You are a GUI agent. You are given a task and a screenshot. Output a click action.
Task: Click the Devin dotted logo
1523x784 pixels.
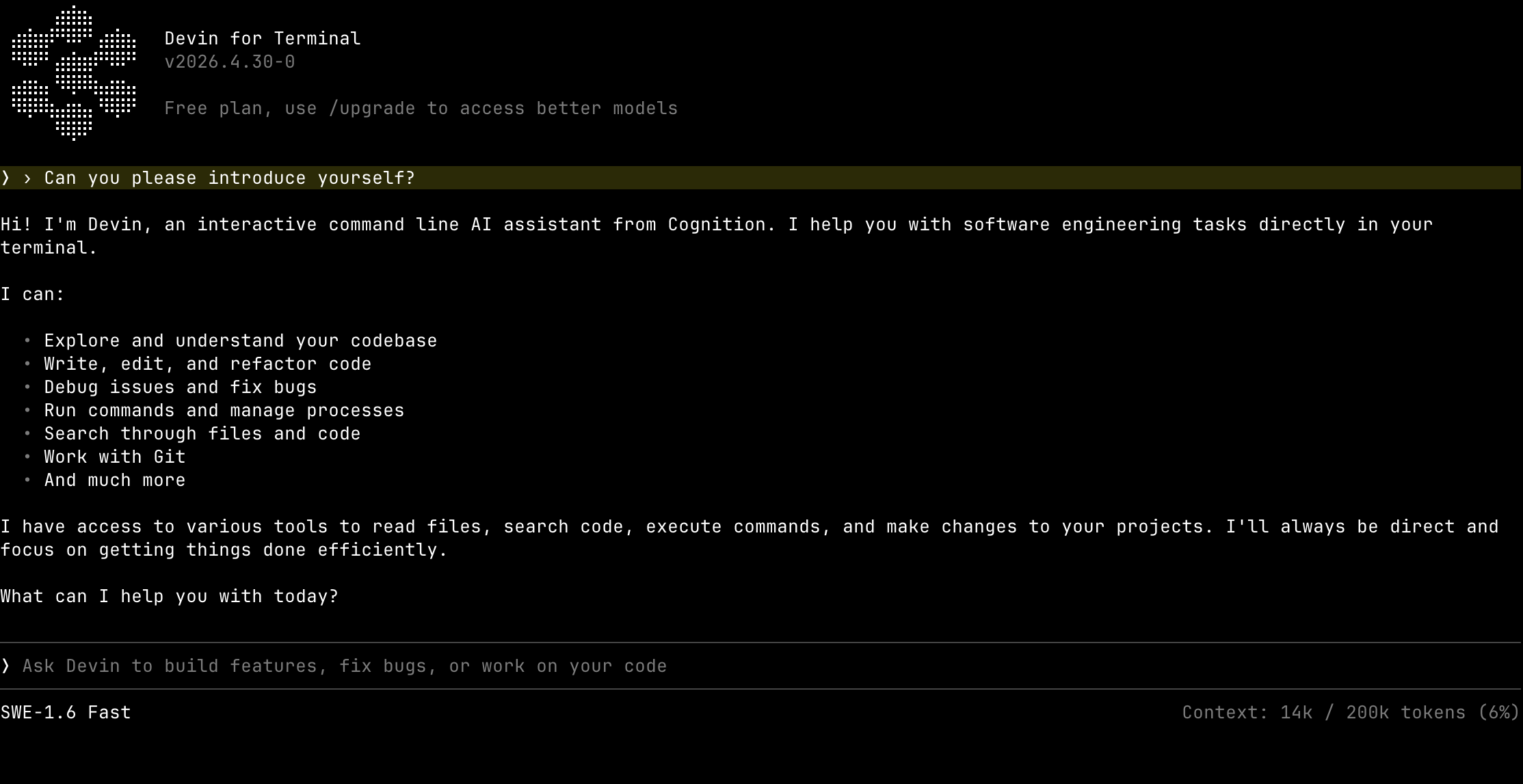pos(74,73)
